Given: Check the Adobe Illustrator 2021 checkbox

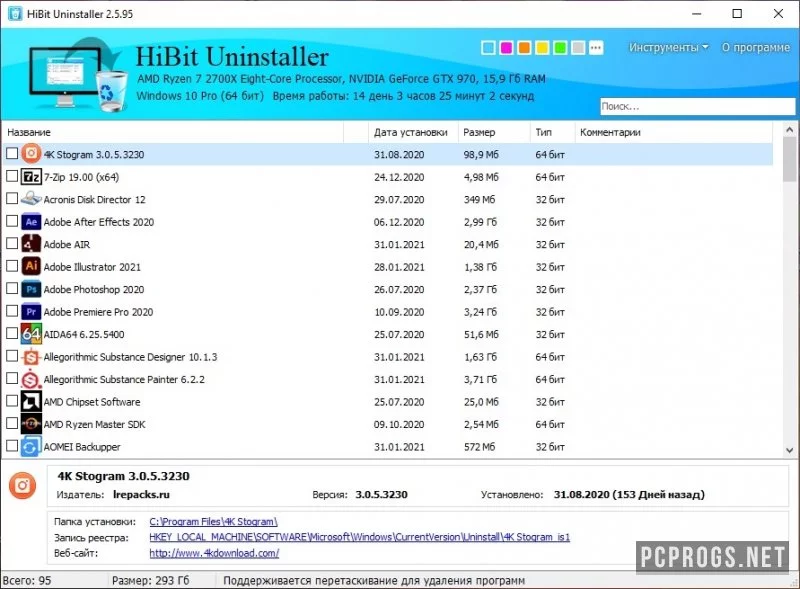Looking at the screenshot, I should [x=12, y=265].
